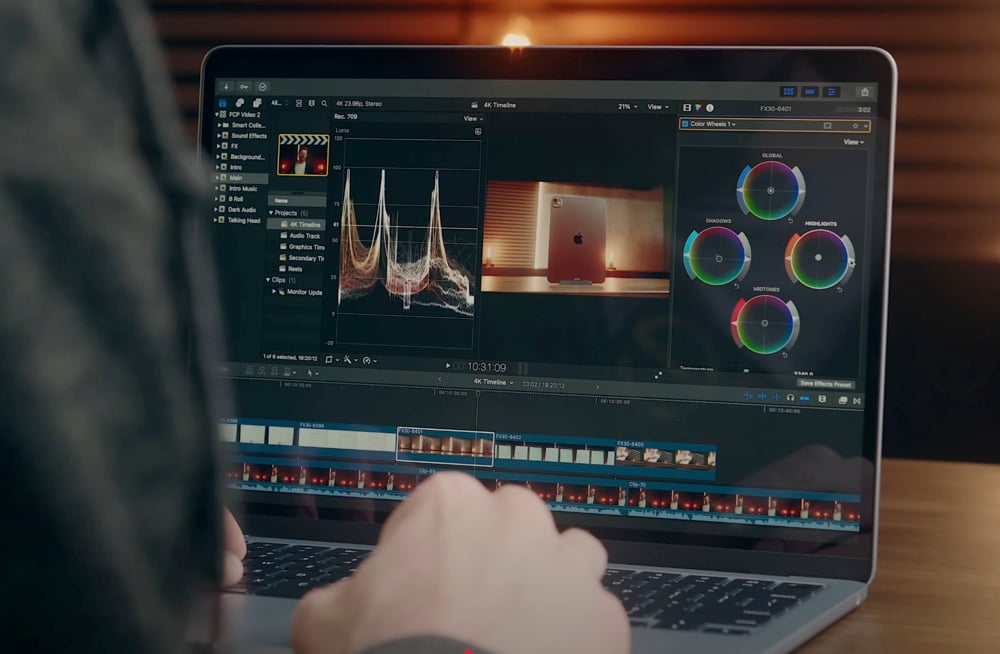Open the Color Wheels 1 effect dropdown

click(x=713, y=124)
